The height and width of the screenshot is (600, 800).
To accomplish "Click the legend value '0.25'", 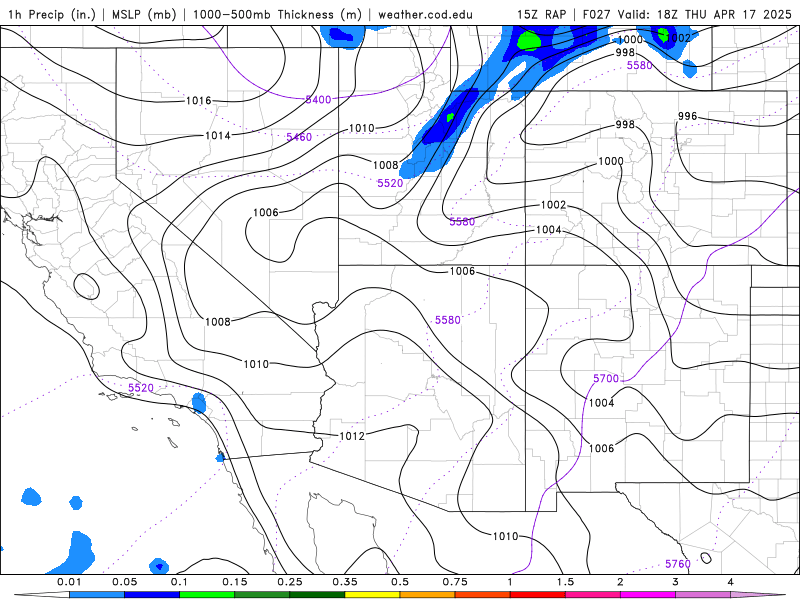I will (x=290, y=582).
